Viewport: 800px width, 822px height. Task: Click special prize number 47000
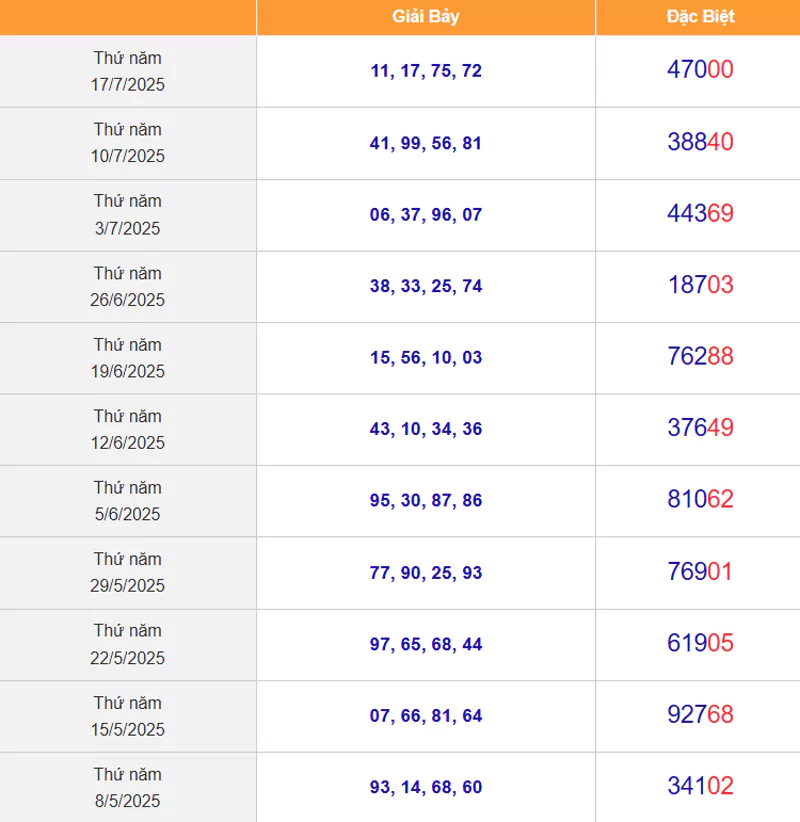pyautogui.click(x=700, y=69)
